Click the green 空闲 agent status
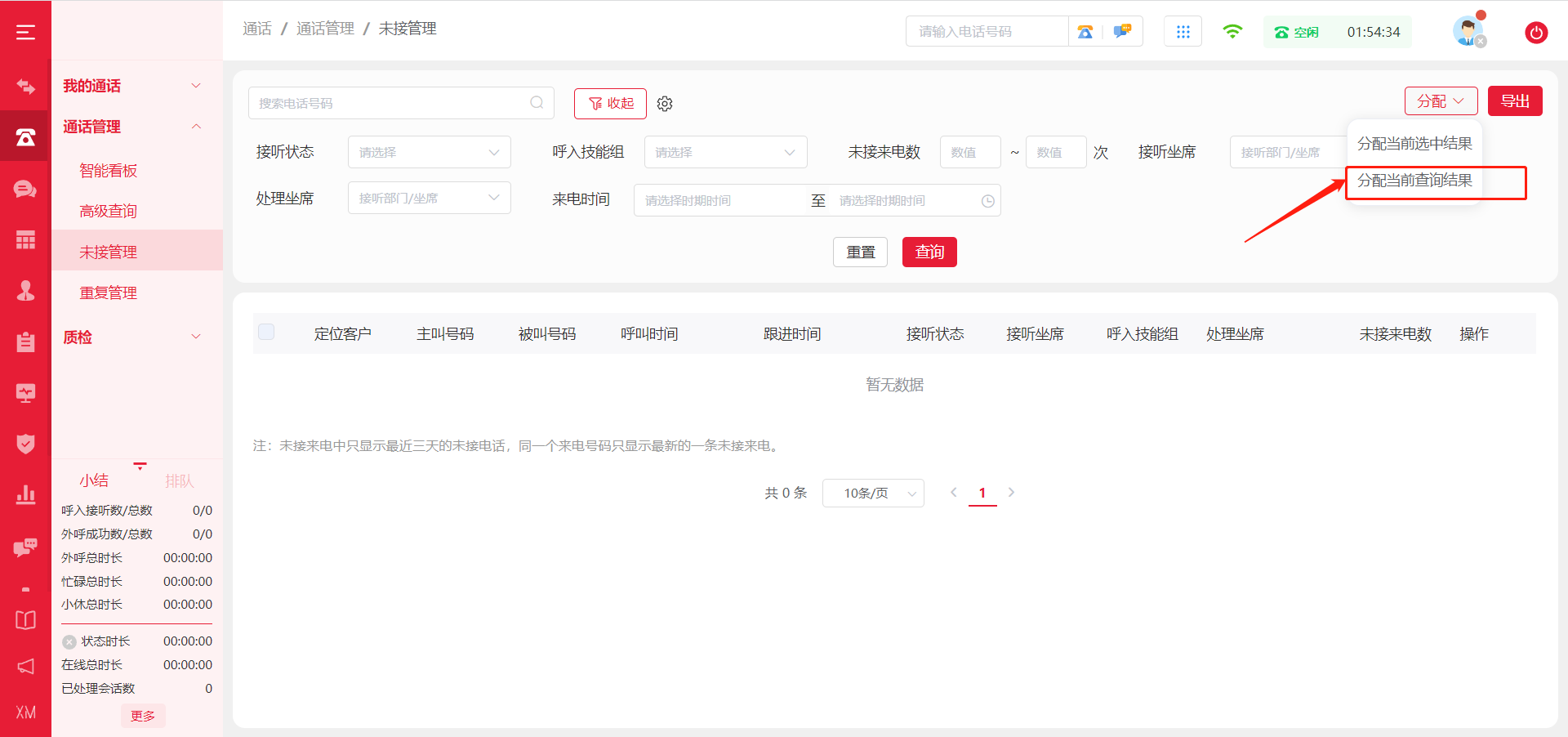Screen dimensions: 1568x737 point(1297,33)
